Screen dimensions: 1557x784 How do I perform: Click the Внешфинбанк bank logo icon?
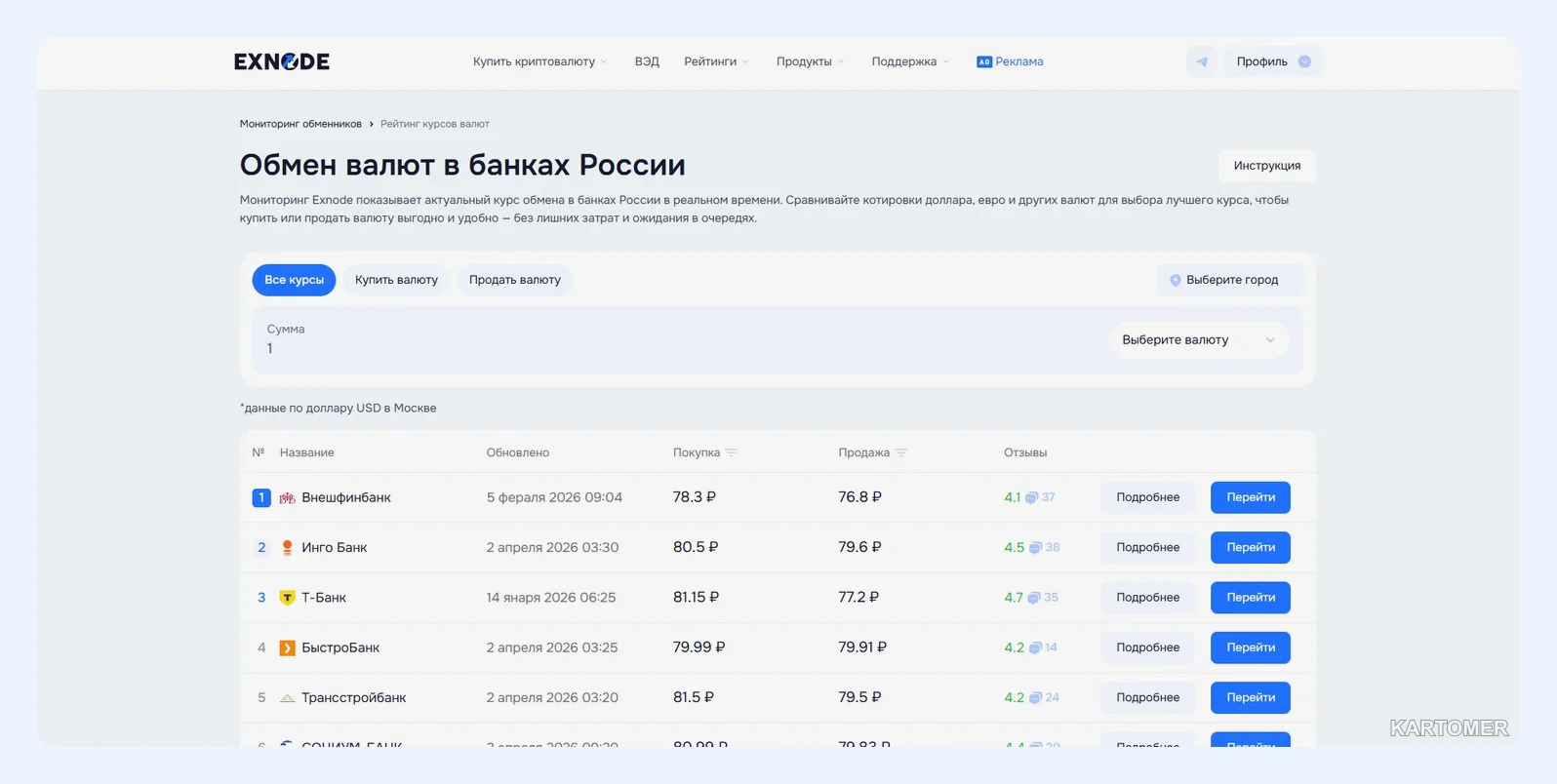pos(287,498)
